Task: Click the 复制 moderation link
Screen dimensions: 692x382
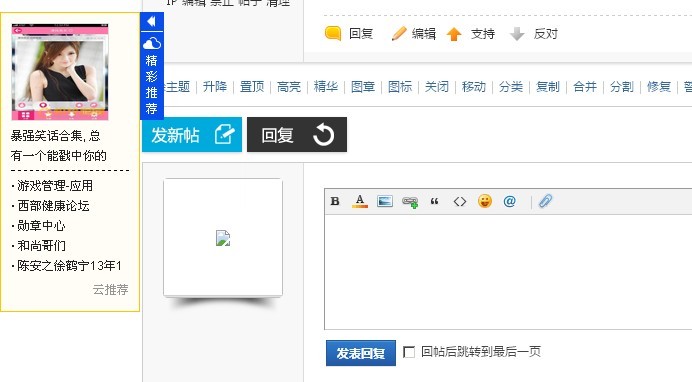Action: pos(548,86)
